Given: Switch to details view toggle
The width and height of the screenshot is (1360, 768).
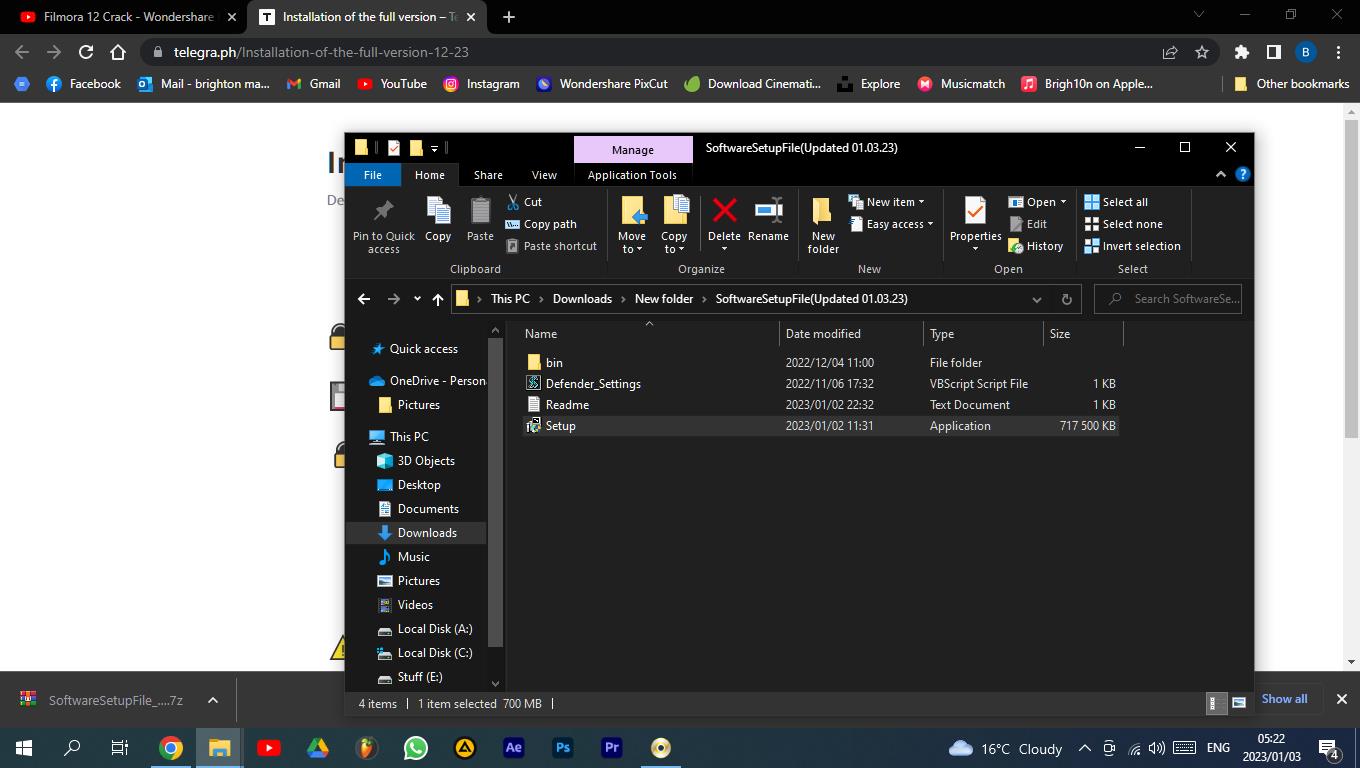Looking at the screenshot, I should coord(1215,703).
